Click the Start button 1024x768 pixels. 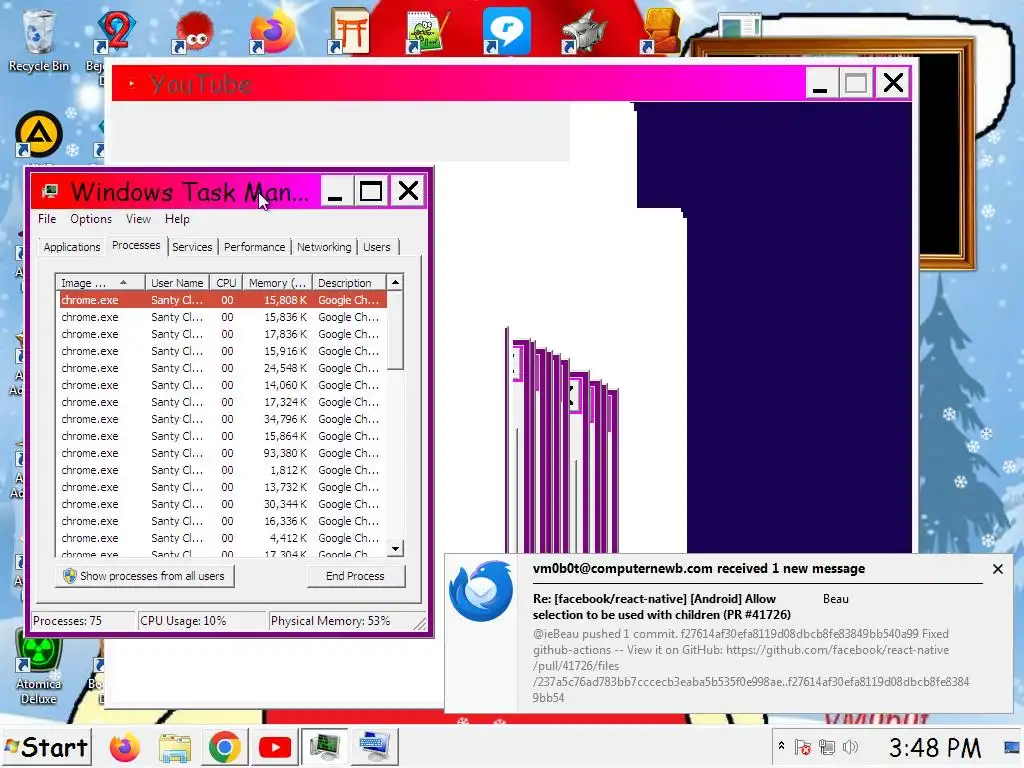[x=46, y=747]
